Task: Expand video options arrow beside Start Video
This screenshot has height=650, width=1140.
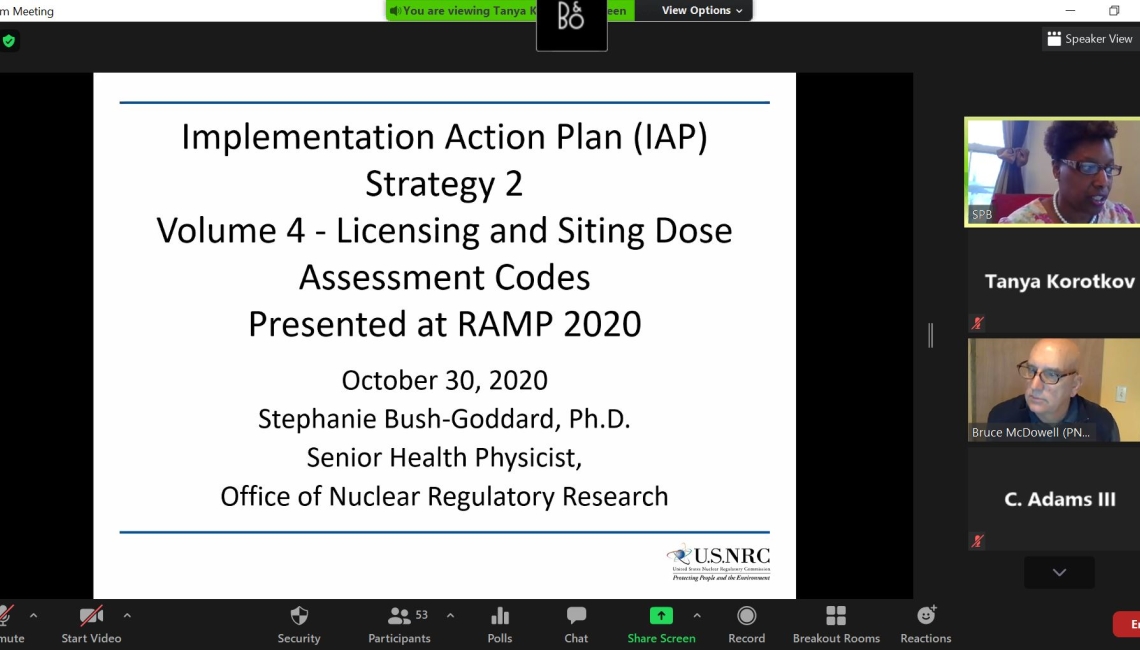Action: [x=127, y=615]
